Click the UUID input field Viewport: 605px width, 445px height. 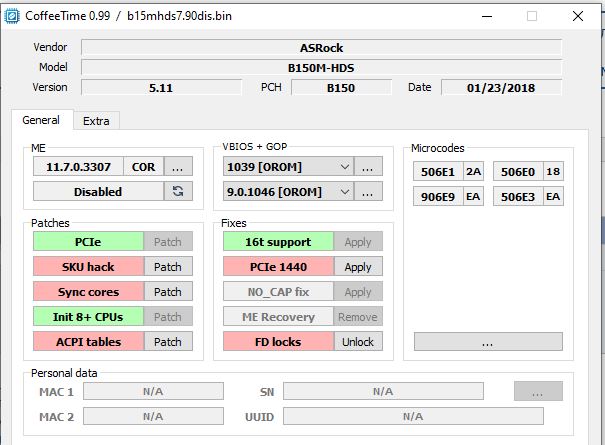(413, 416)
